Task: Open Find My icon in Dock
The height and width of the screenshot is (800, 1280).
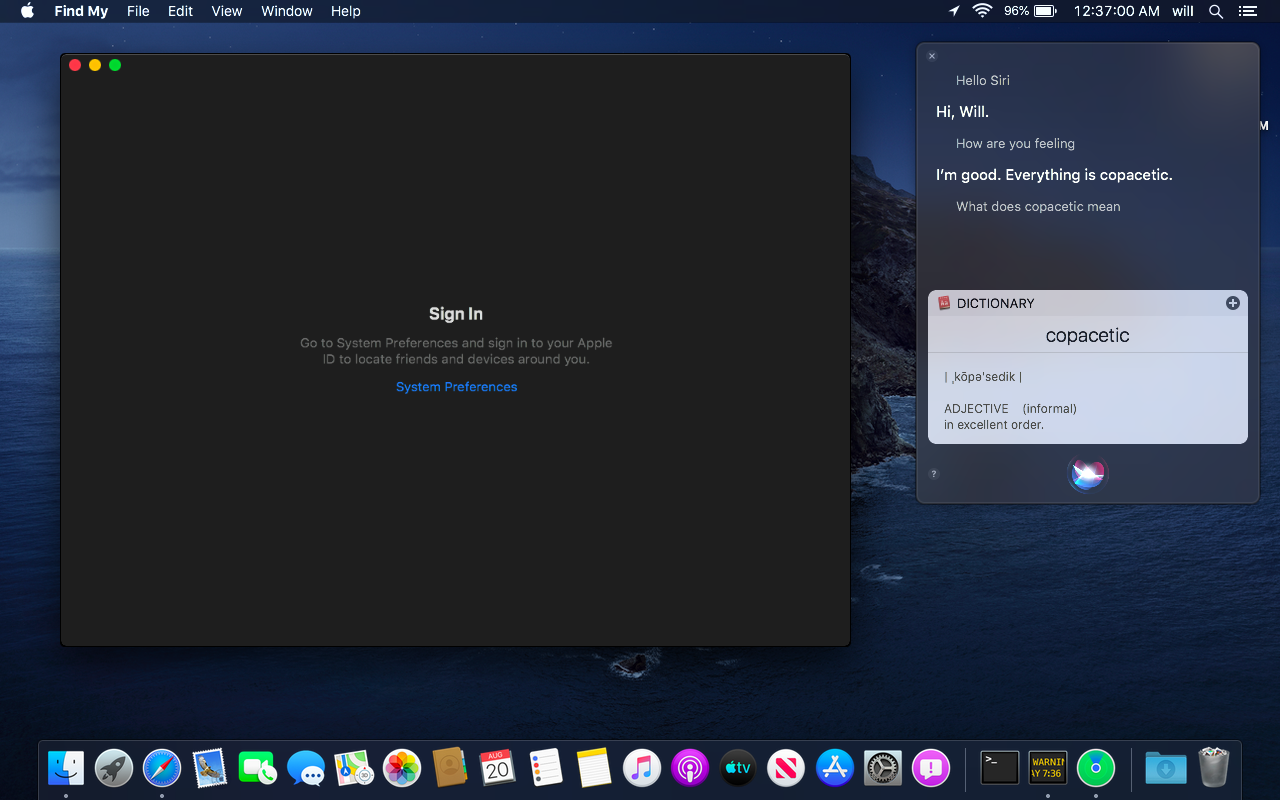Action: point(1096,768)
